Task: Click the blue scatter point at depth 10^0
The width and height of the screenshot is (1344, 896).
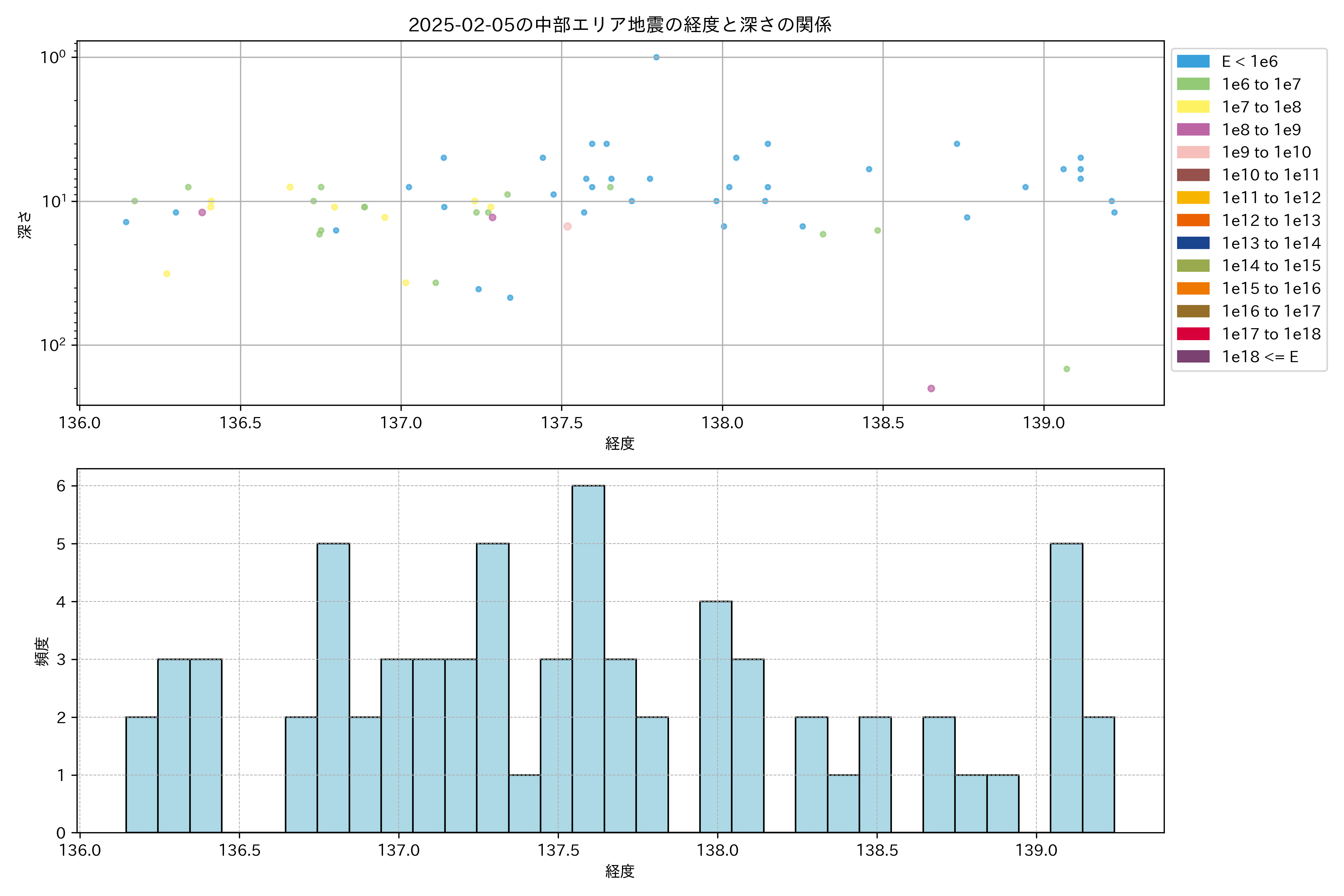Action: pos(656,57)
